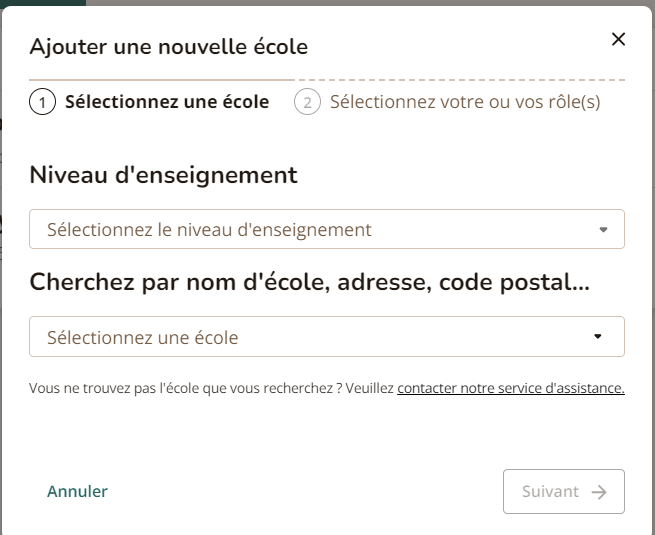The height and width of the screenshot is (535, 655).
Task: Click the Suivant button
Action: [x=564, y=492]
